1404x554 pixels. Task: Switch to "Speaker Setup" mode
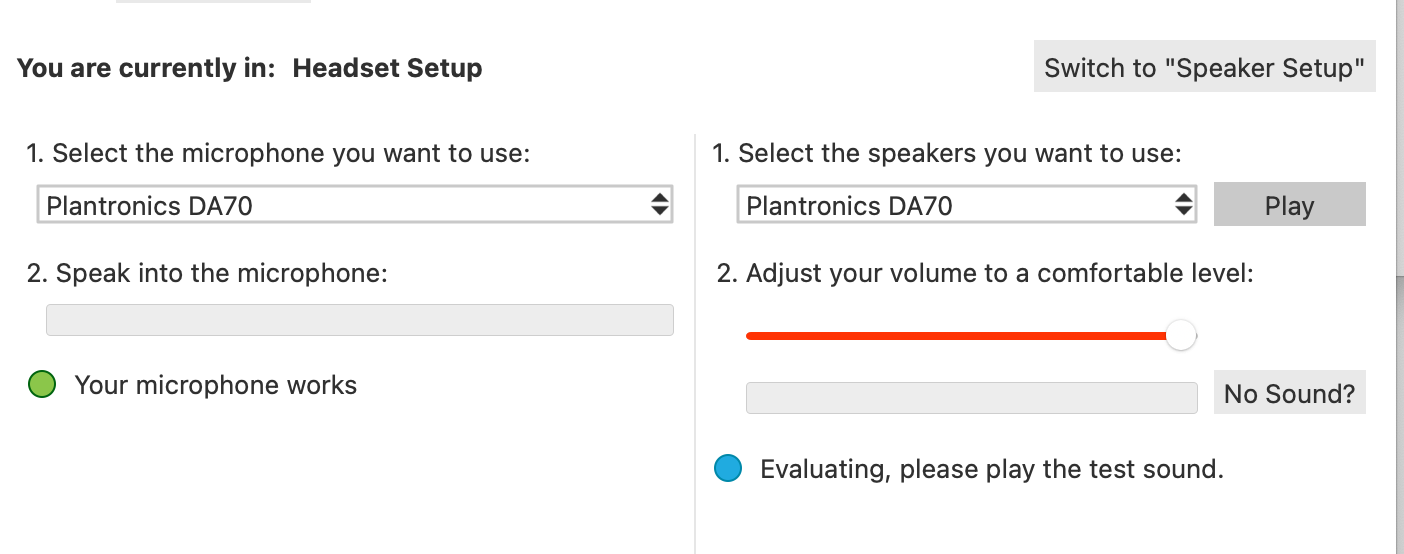(x=1204, y=67)
